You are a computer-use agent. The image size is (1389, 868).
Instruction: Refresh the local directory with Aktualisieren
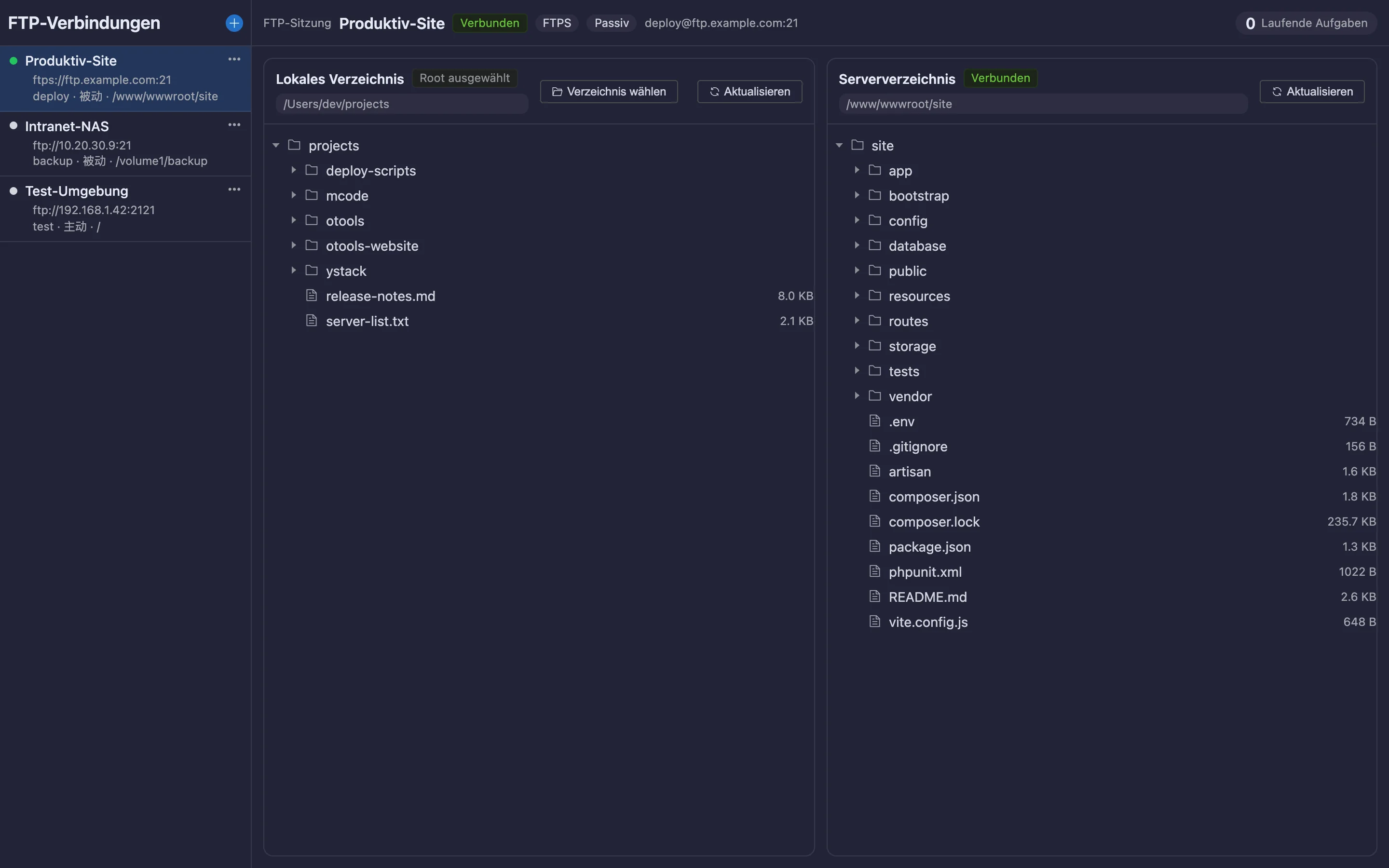click(x=749, y=92)
